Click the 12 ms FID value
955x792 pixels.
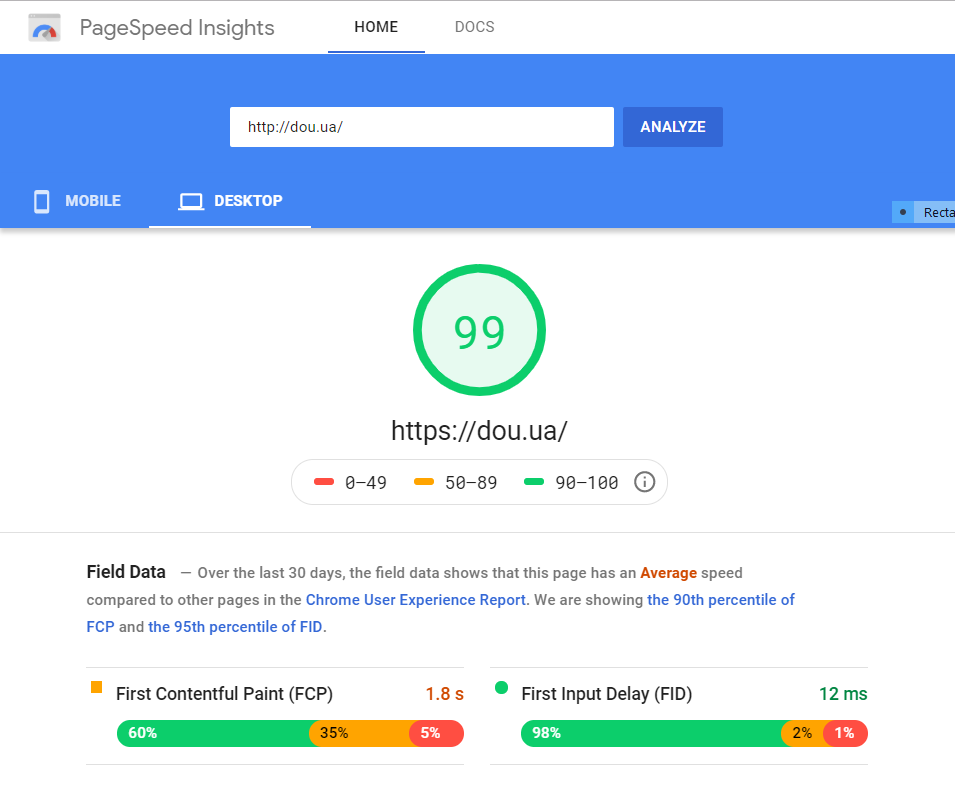[843, 694]
